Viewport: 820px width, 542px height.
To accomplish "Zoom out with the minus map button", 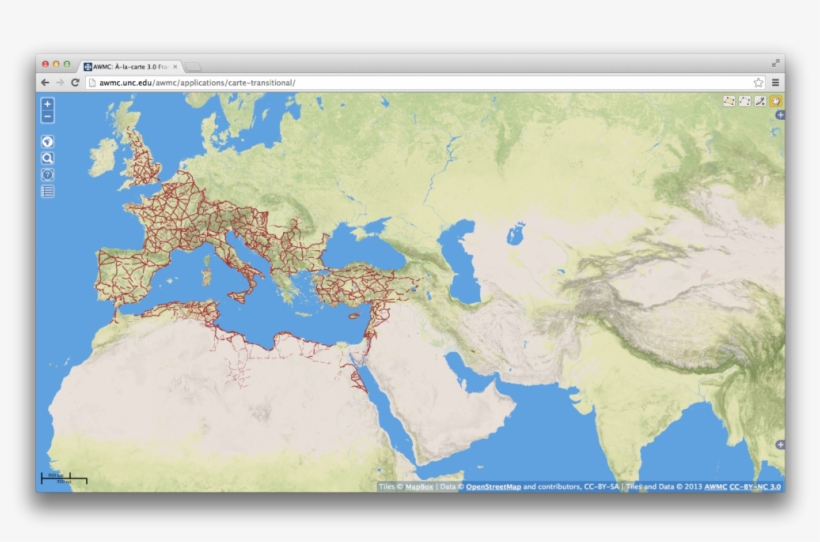I will pos(48,117).
